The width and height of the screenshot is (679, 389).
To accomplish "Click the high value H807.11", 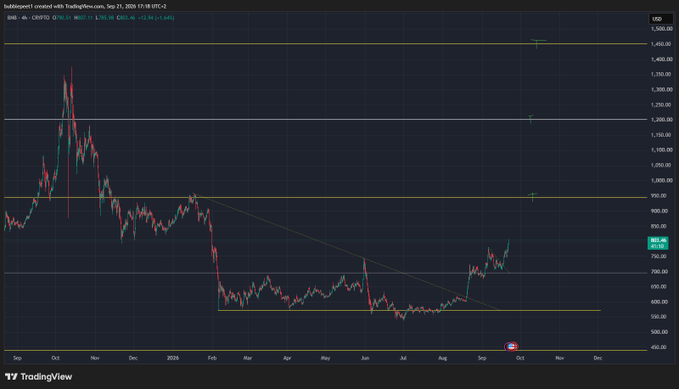I will (83, 18).
